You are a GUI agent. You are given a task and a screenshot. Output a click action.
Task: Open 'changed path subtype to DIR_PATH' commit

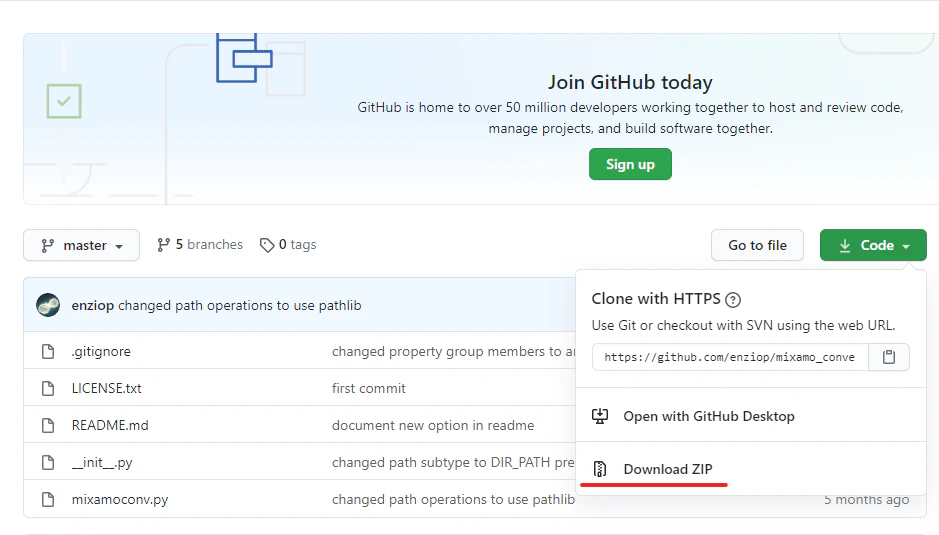pyautogui.click(x=453, y=463)
